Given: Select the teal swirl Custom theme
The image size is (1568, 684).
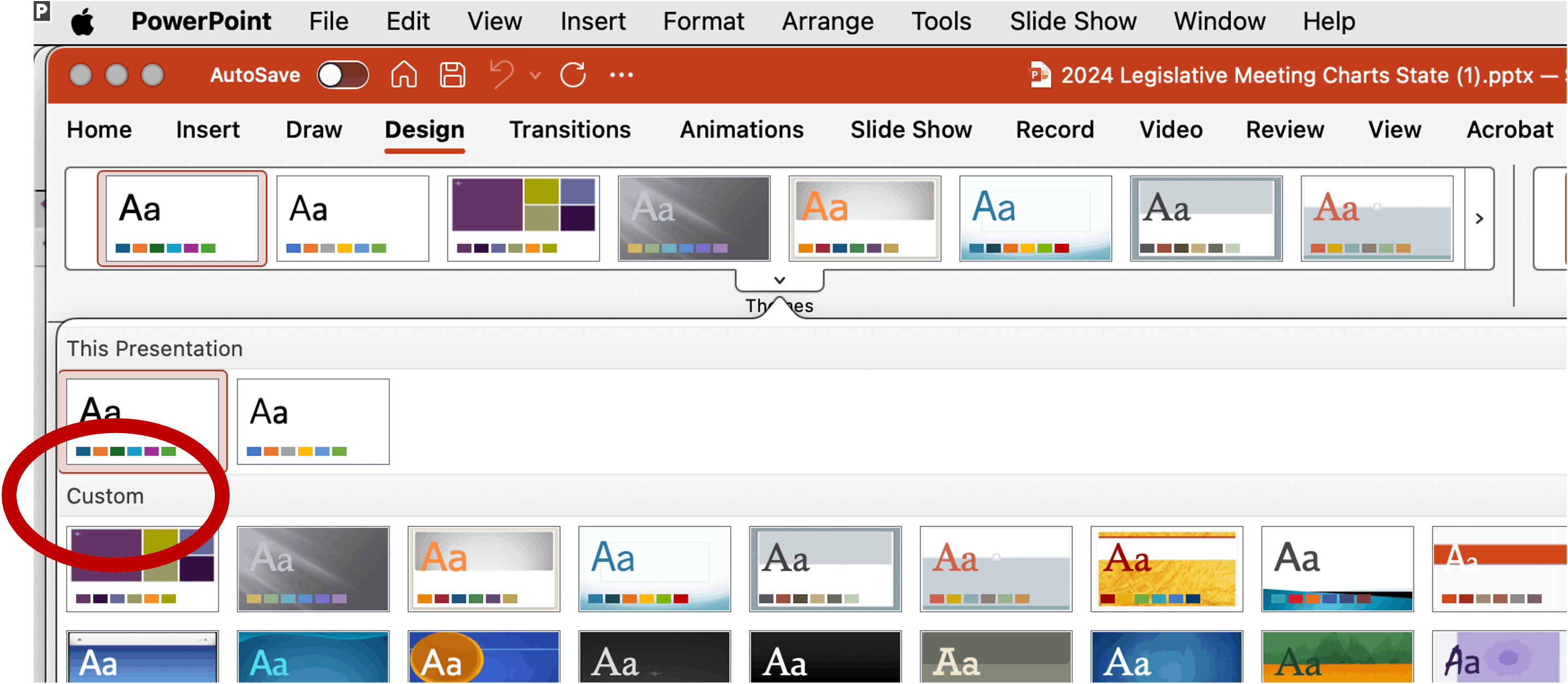Looking at the screenshot, I should click(x=313, y=657).
